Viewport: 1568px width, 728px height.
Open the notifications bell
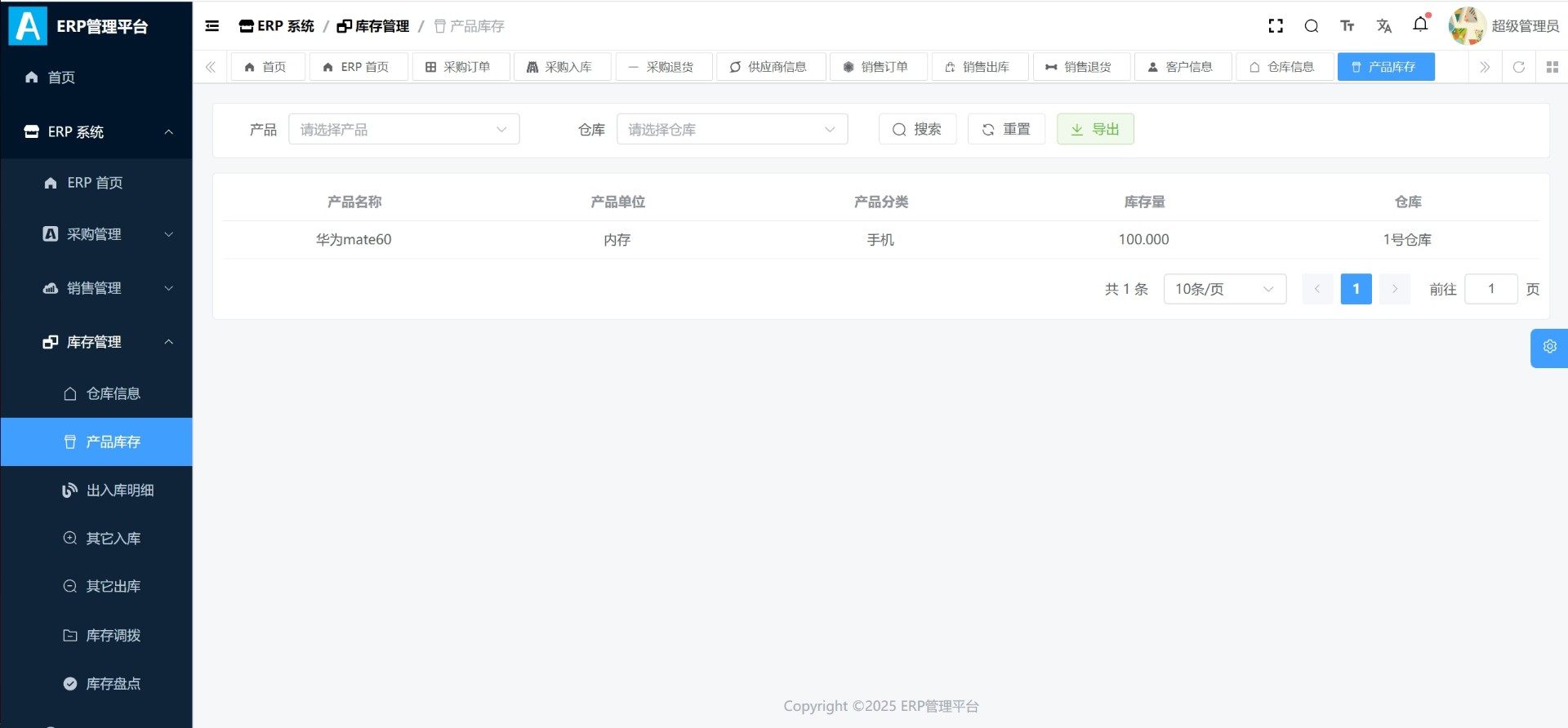point(1421,24)
